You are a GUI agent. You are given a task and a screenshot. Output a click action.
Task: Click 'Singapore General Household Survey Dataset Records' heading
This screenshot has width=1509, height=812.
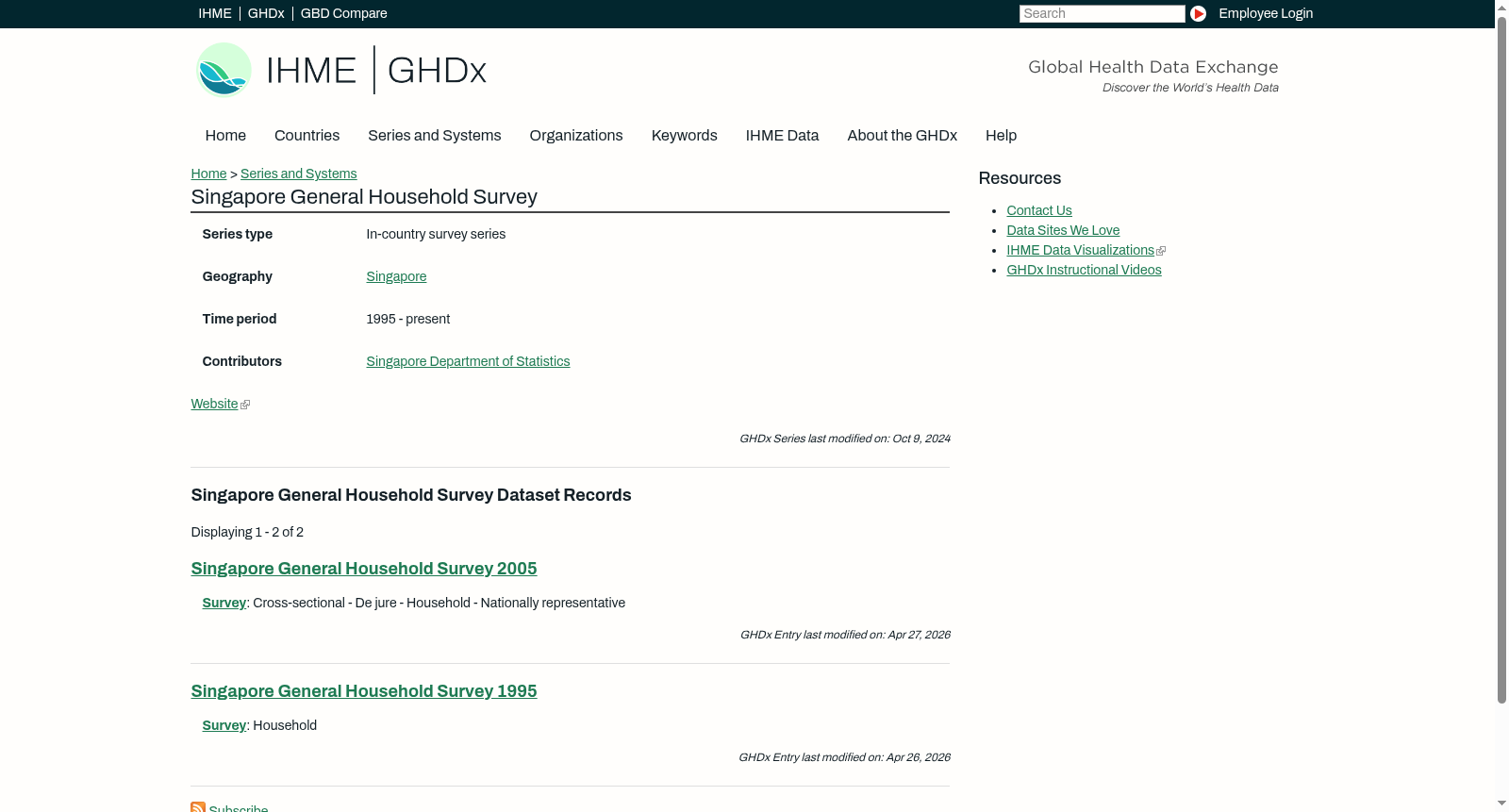tap(411, 495)
